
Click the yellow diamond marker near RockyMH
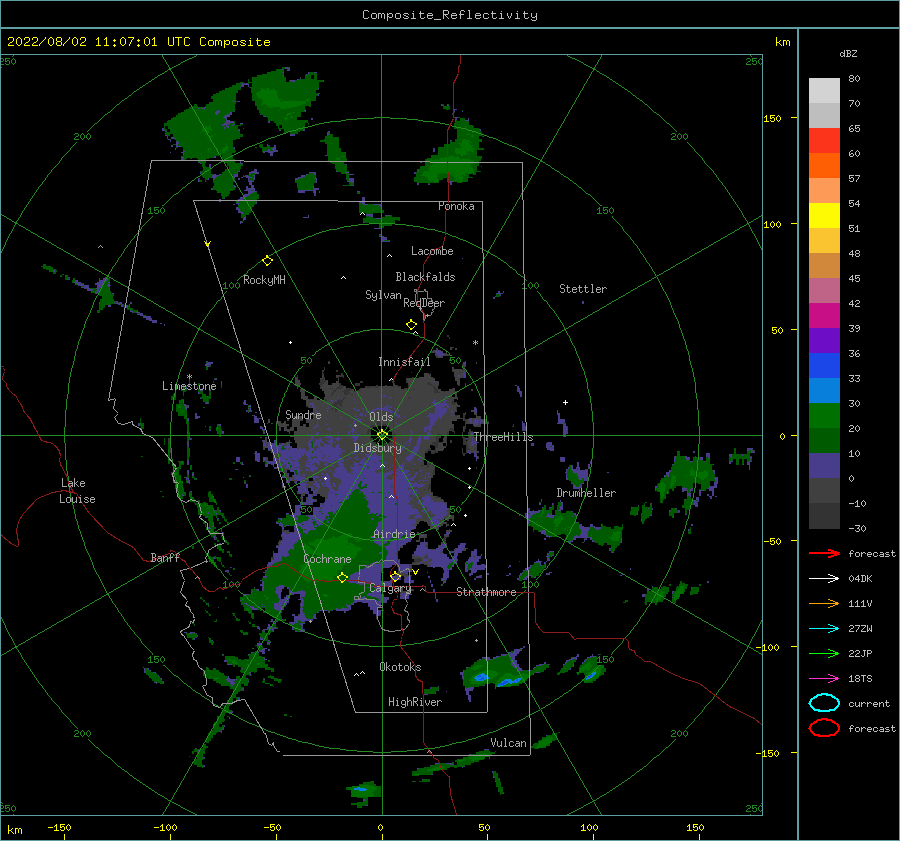(x=267, y=261)
